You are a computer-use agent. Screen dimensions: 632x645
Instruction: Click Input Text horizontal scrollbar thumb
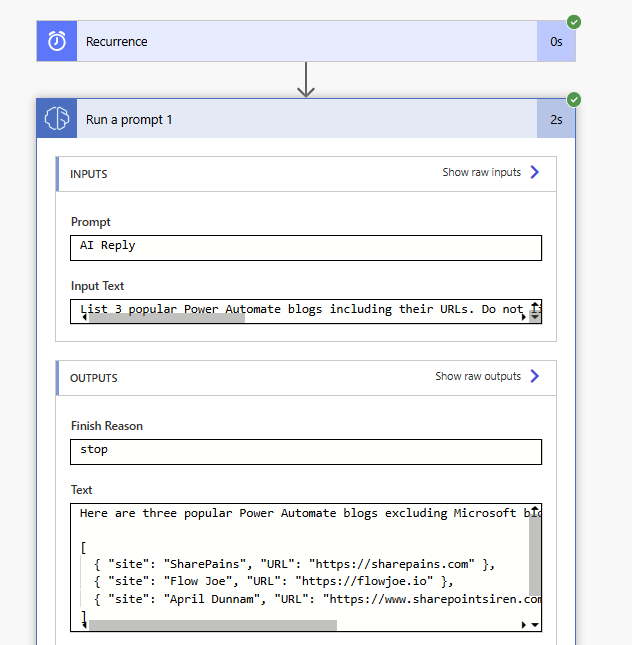[x=167, y=318]
